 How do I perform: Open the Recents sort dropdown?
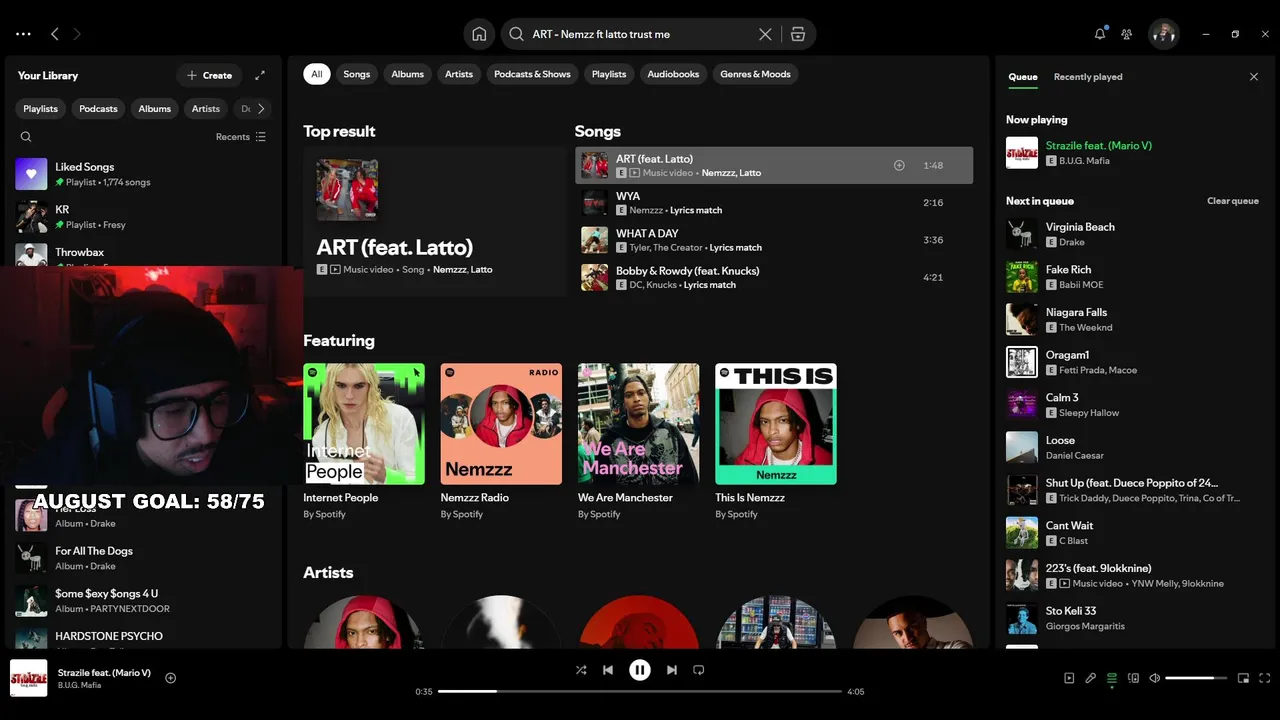pyautogui.click(x=241, y=137)
